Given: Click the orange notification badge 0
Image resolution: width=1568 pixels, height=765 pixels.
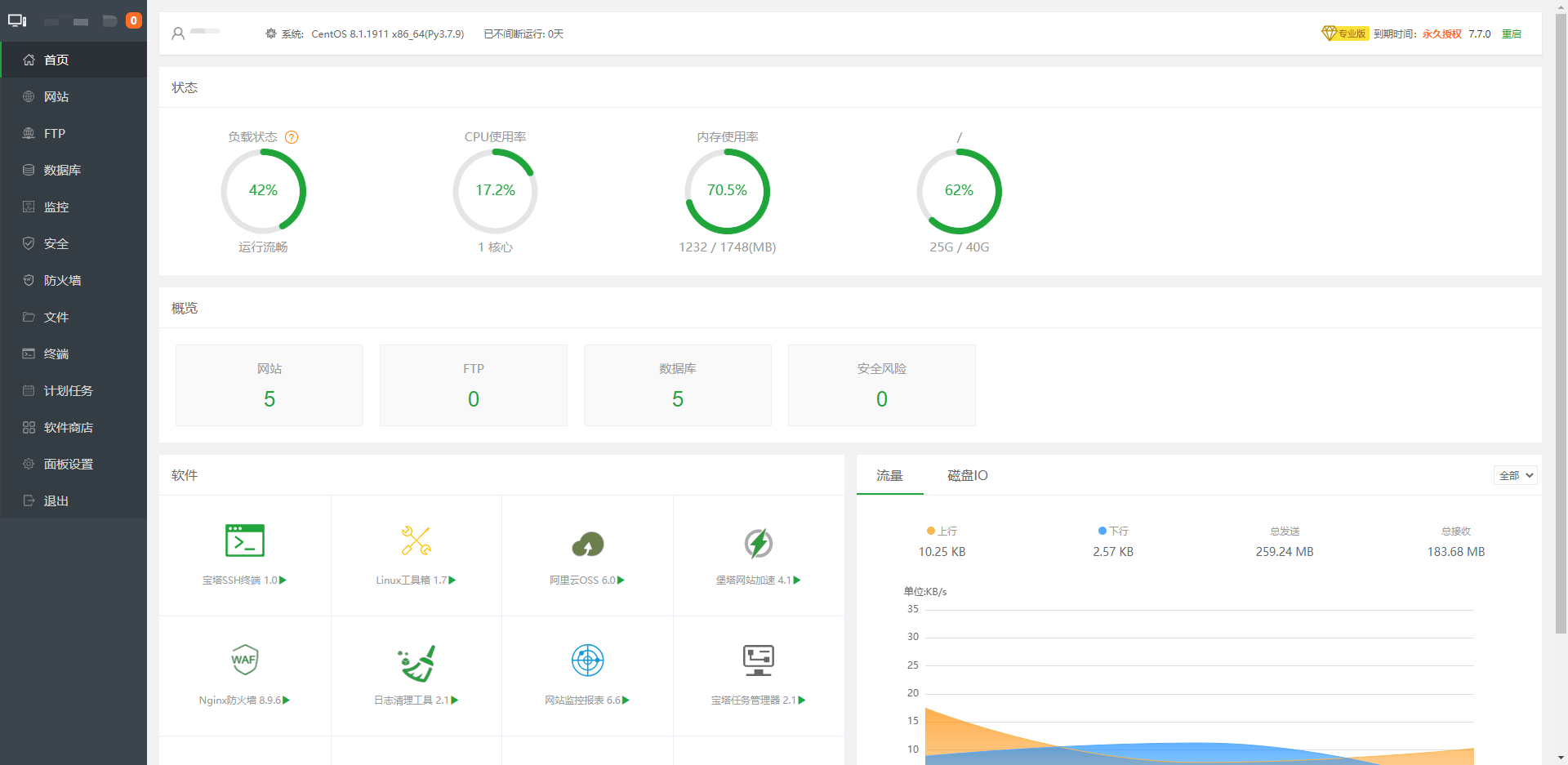Looking at the screenshot, I should [134, 20].
